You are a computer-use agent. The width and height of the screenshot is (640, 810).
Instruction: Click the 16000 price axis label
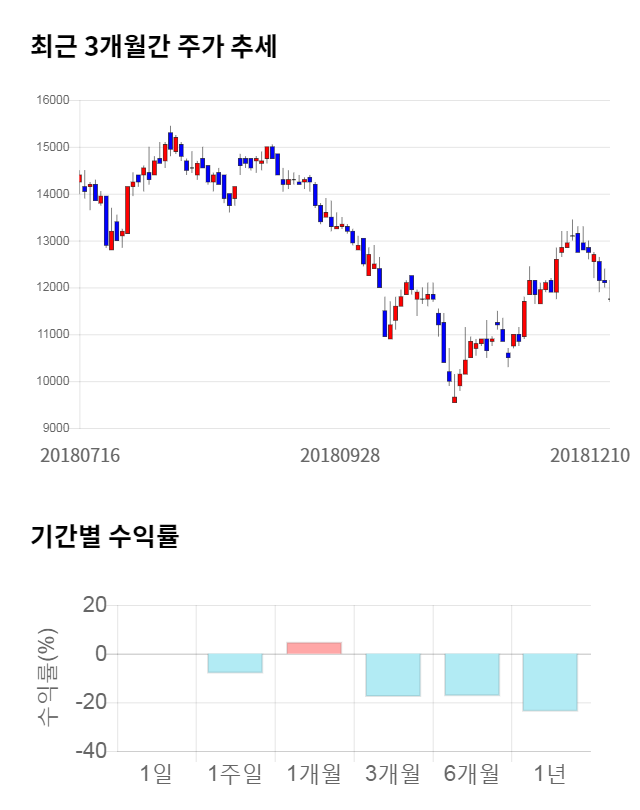54,100
